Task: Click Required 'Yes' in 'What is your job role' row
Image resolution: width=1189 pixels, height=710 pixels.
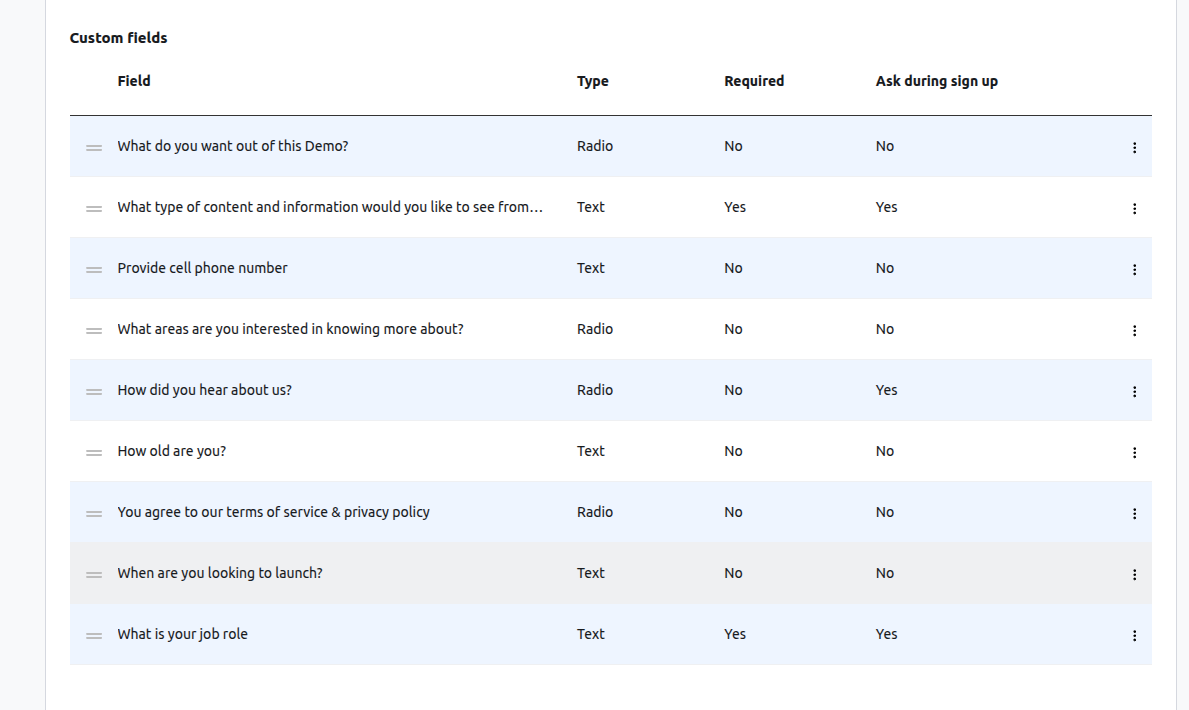Action: (735, 634)
